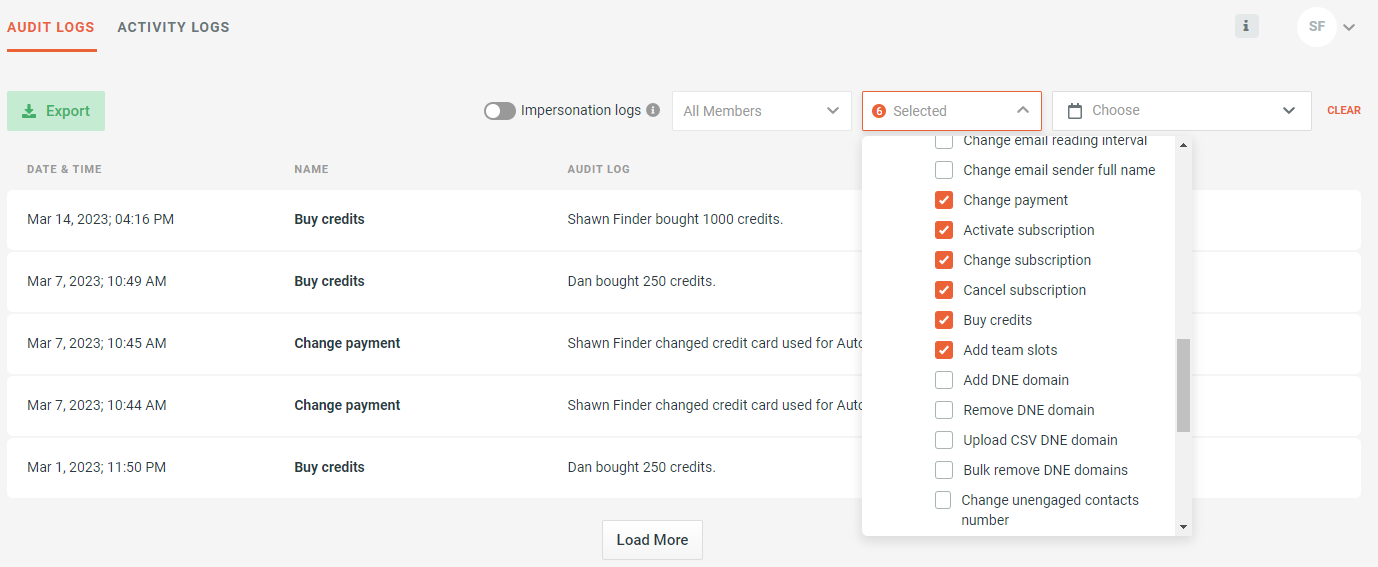Click scrollbar down arrow in dropdown

click(x=1184, y=527)
